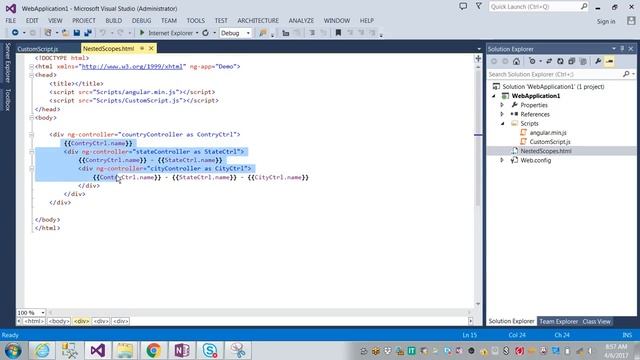This screenshot has height=360, width=640.
Task: Click the body breadcrumb tag button
Action: (59, 321)
